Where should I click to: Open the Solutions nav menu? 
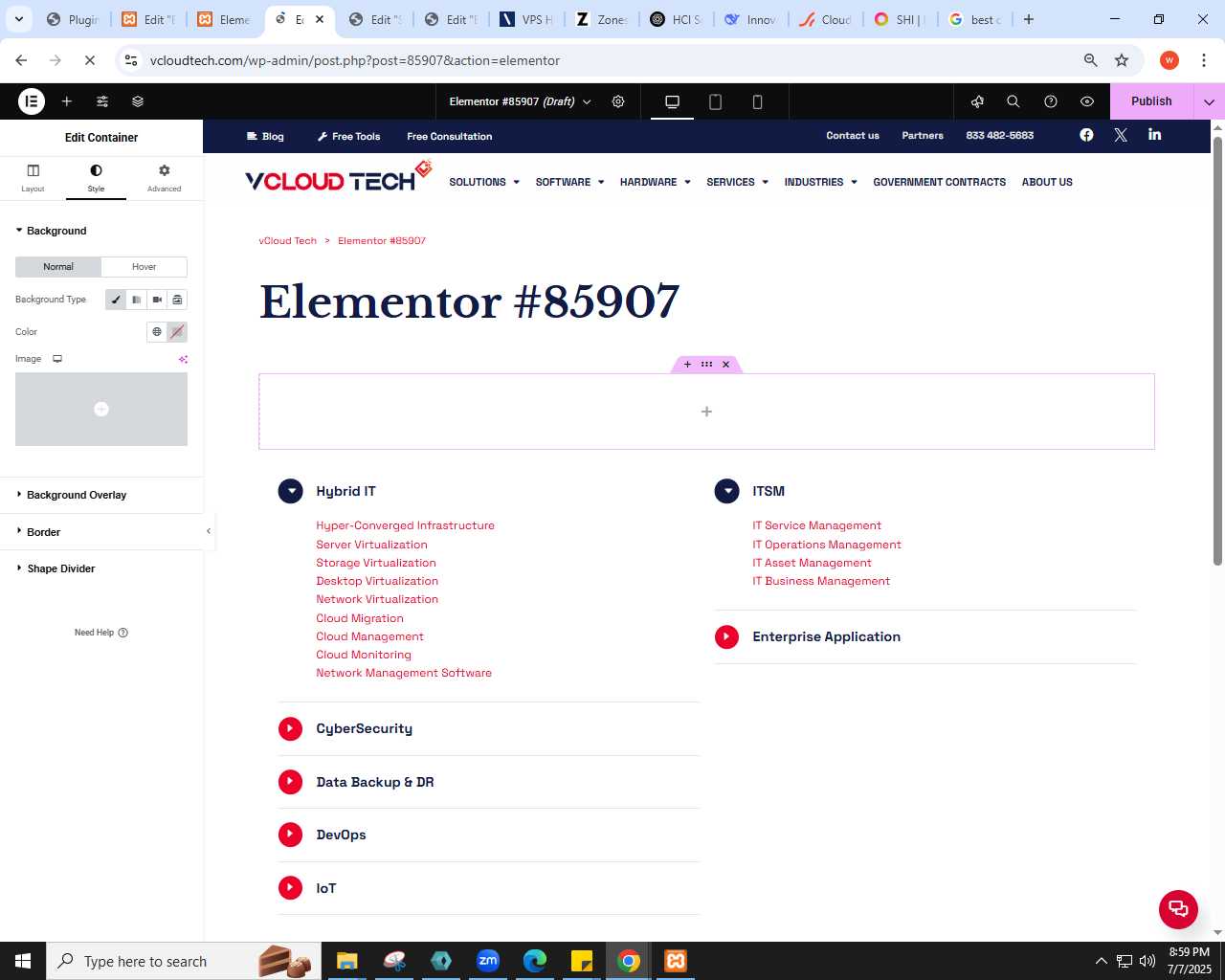pos(484,182)
